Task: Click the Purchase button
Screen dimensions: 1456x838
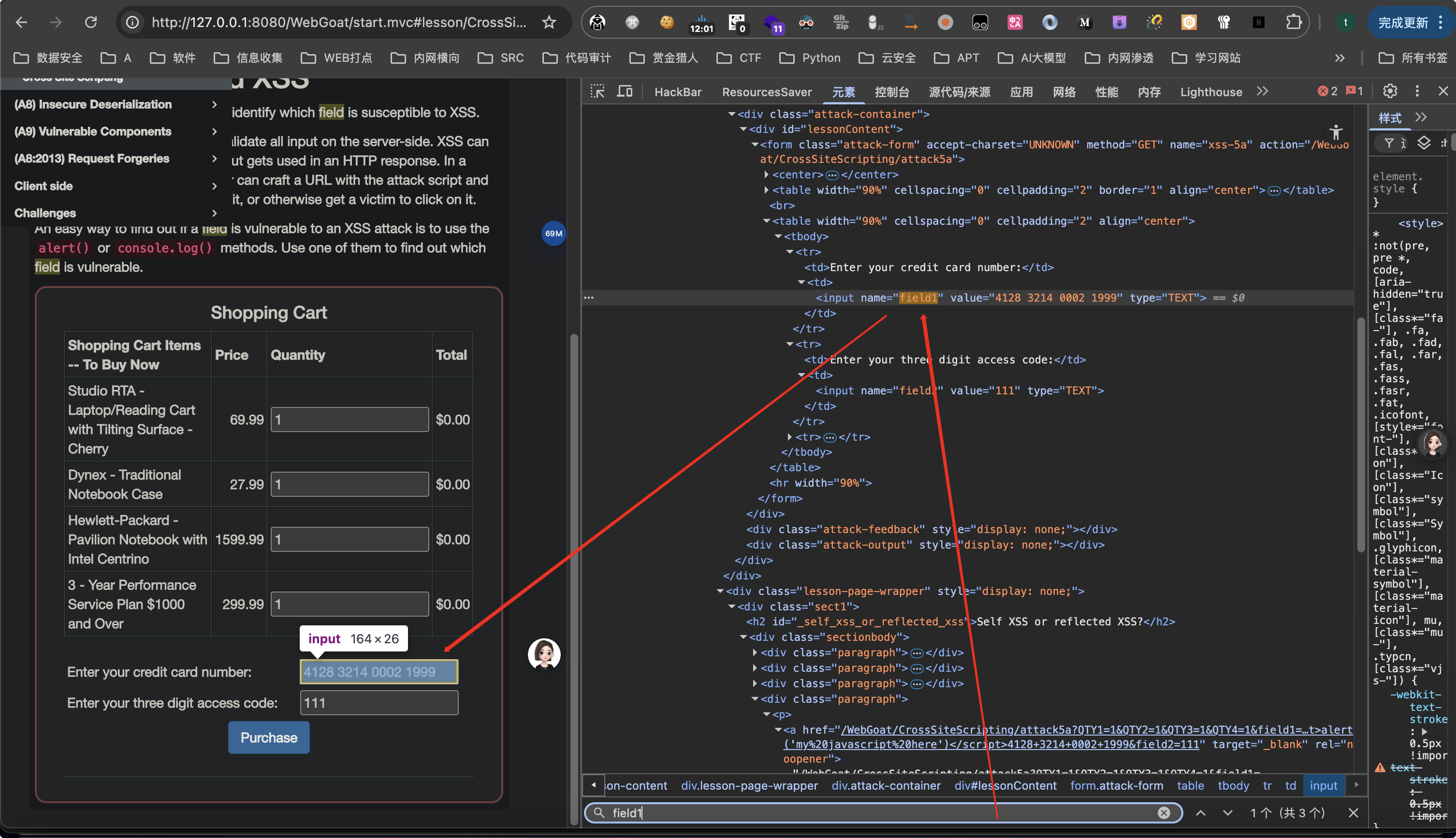Action: point(268,737)
